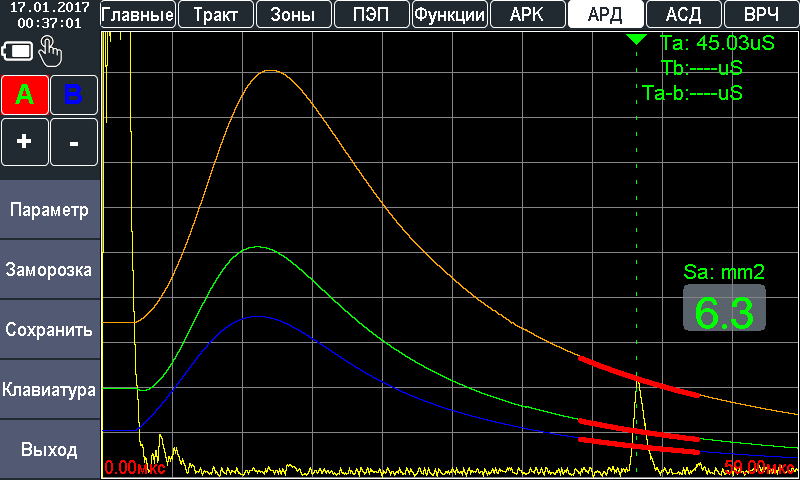The image size is (800, 480).
Task: Go to the АСД tab
Action: pyautogui.click(x=683, y=14)
